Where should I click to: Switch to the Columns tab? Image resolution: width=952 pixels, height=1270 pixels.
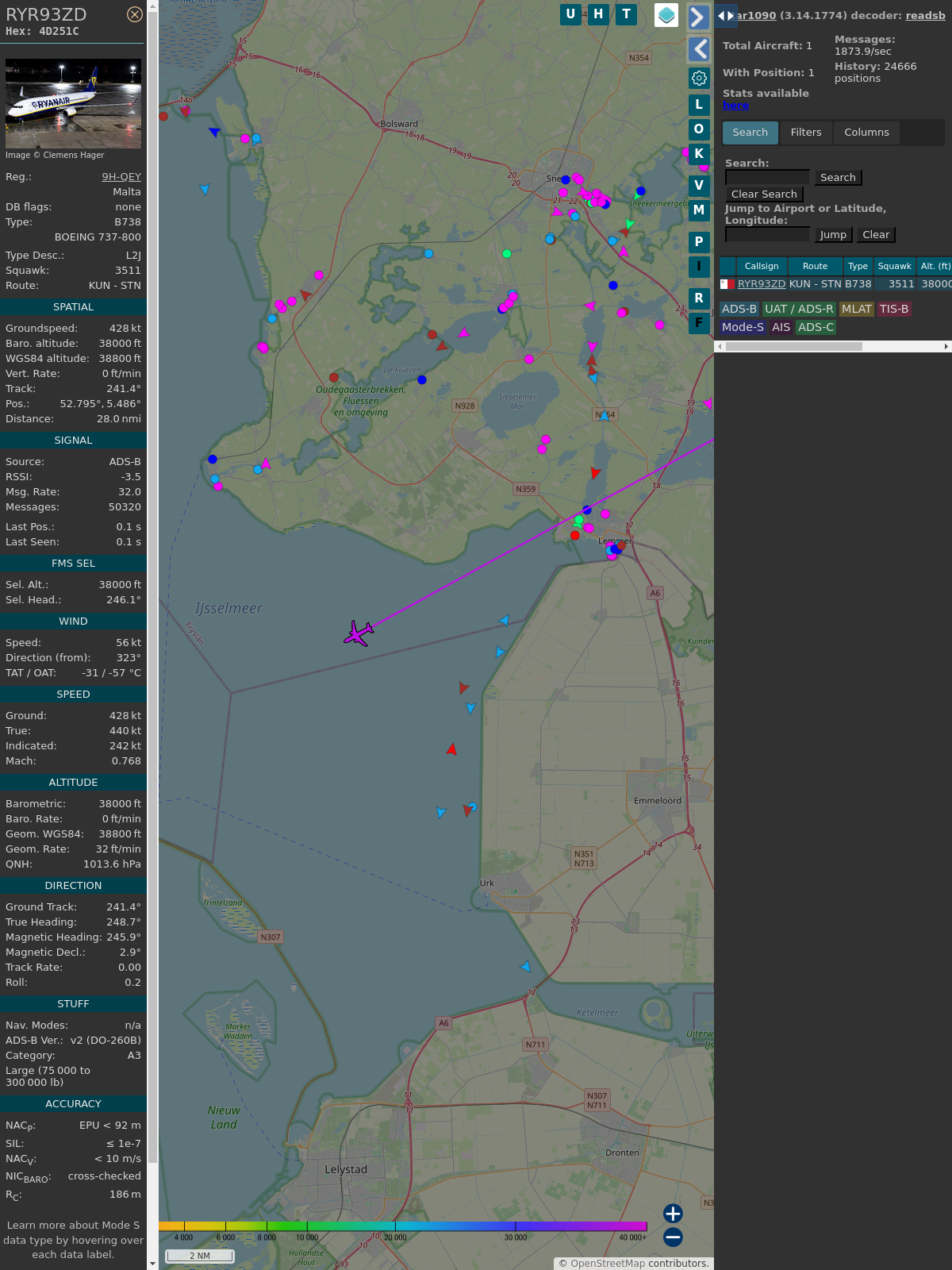[866, 133]
